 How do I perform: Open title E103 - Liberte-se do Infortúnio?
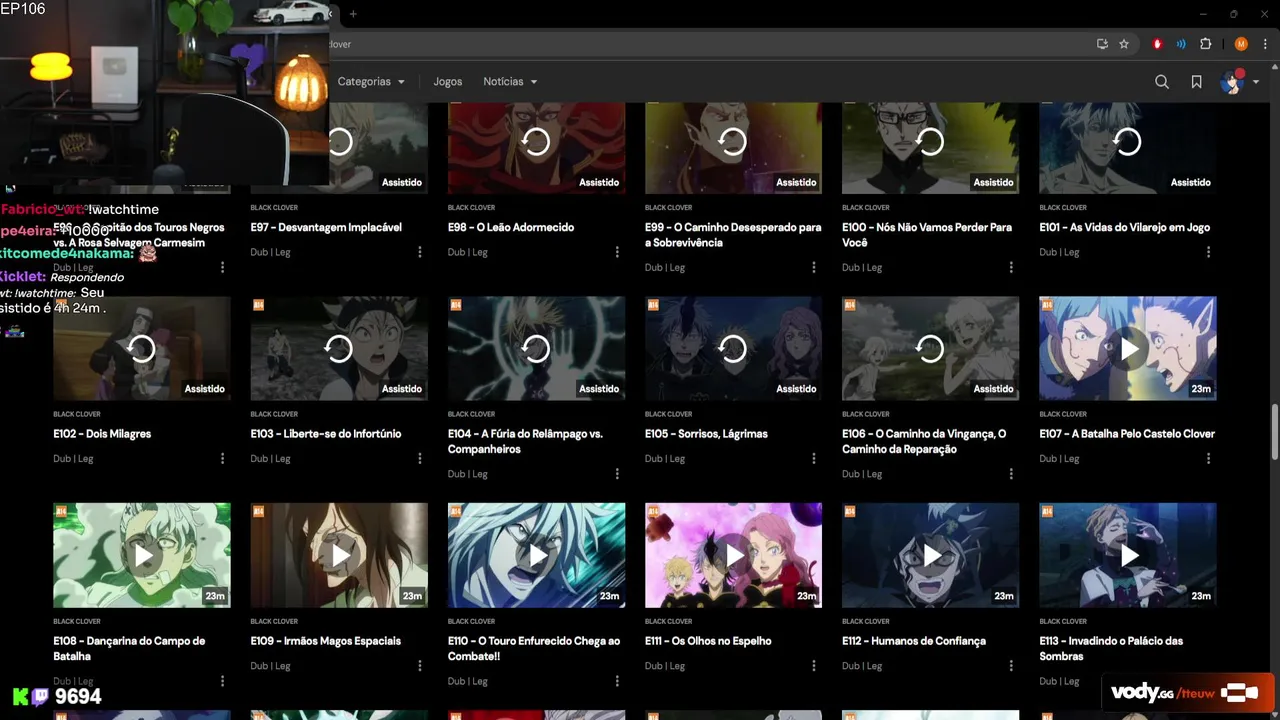(x=326, y=434)
